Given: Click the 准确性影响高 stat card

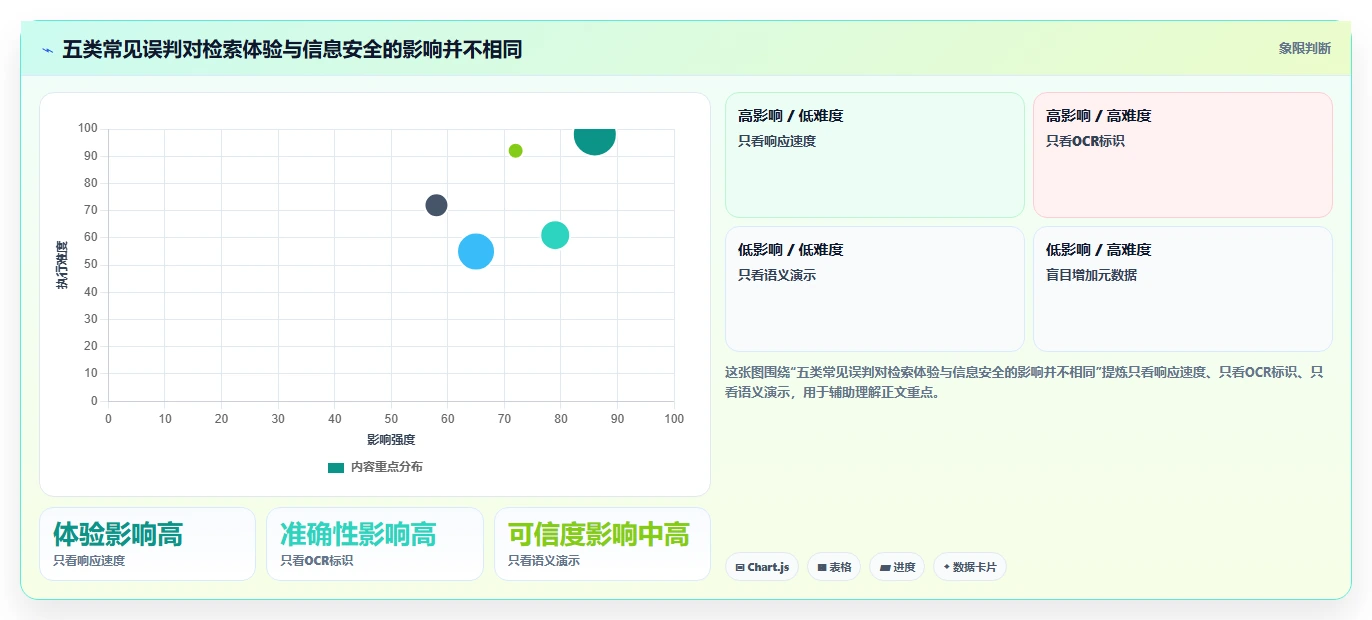Looking at the screenshot, I should (375, 544).
